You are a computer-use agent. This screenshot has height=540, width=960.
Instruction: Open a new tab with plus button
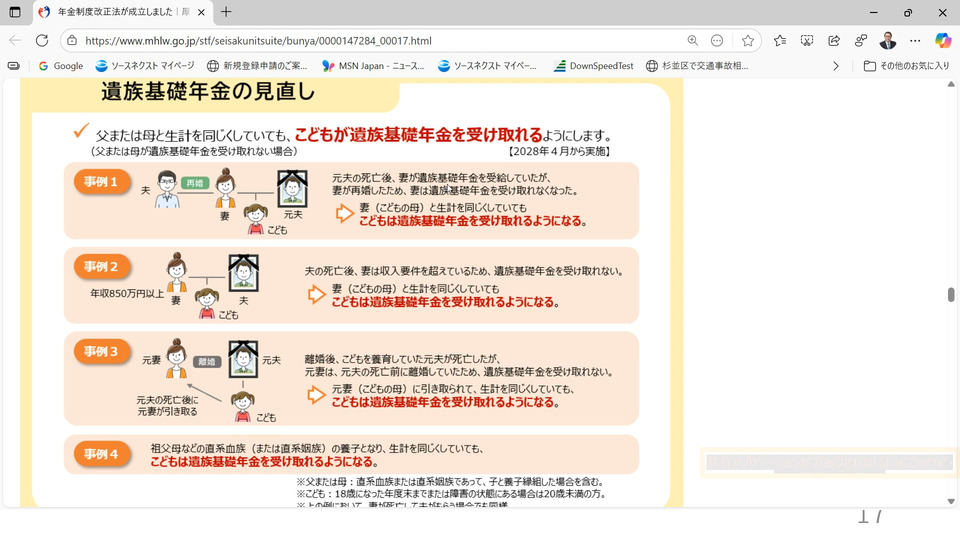click(226, 12)
